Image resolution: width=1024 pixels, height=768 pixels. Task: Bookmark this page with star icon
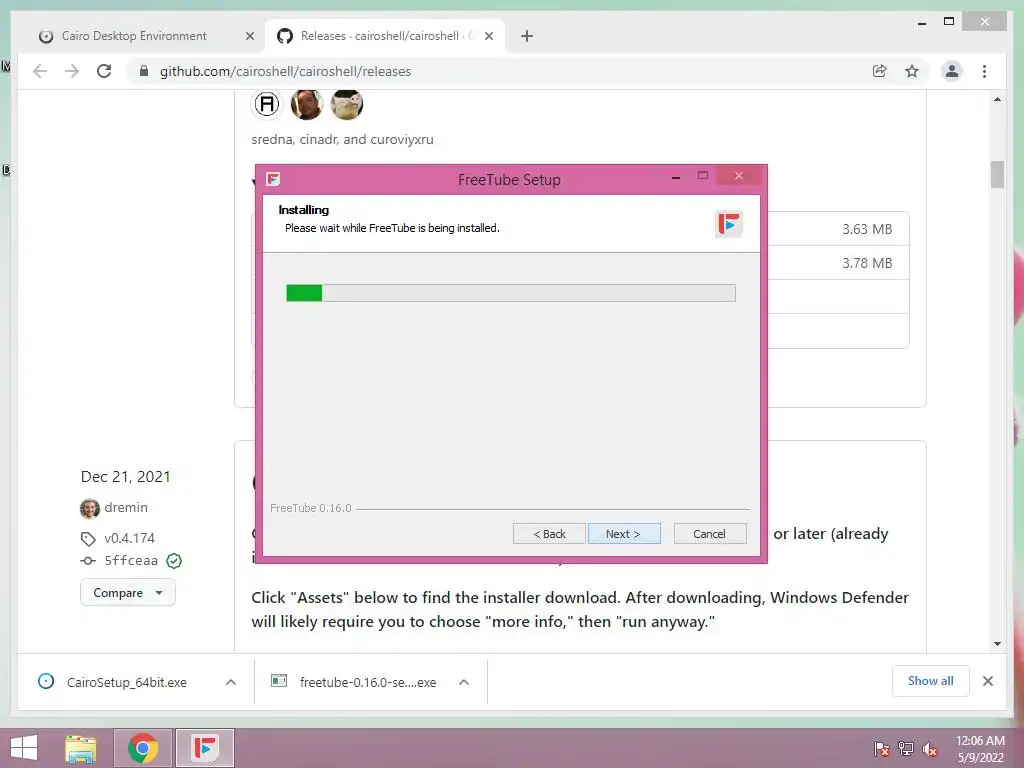tap(912, 71)
